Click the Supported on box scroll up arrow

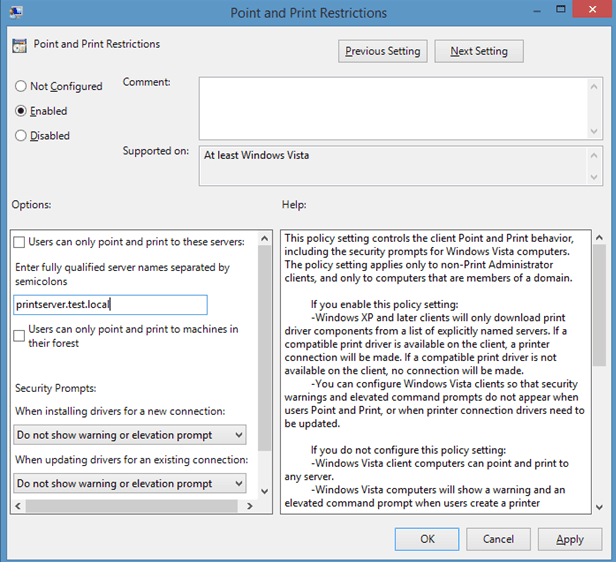click(594, 156)
